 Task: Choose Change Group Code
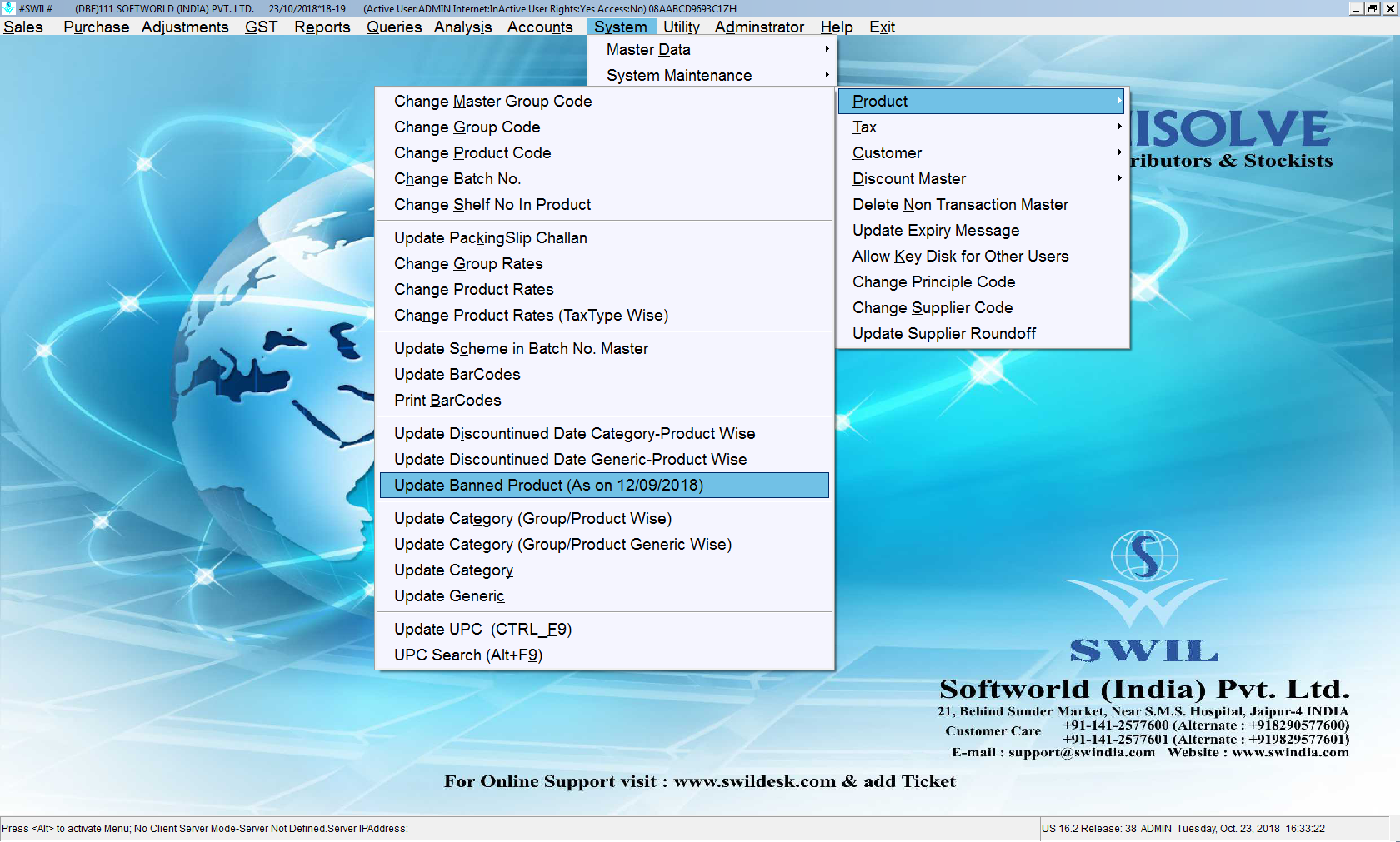(x=604, y=127)
